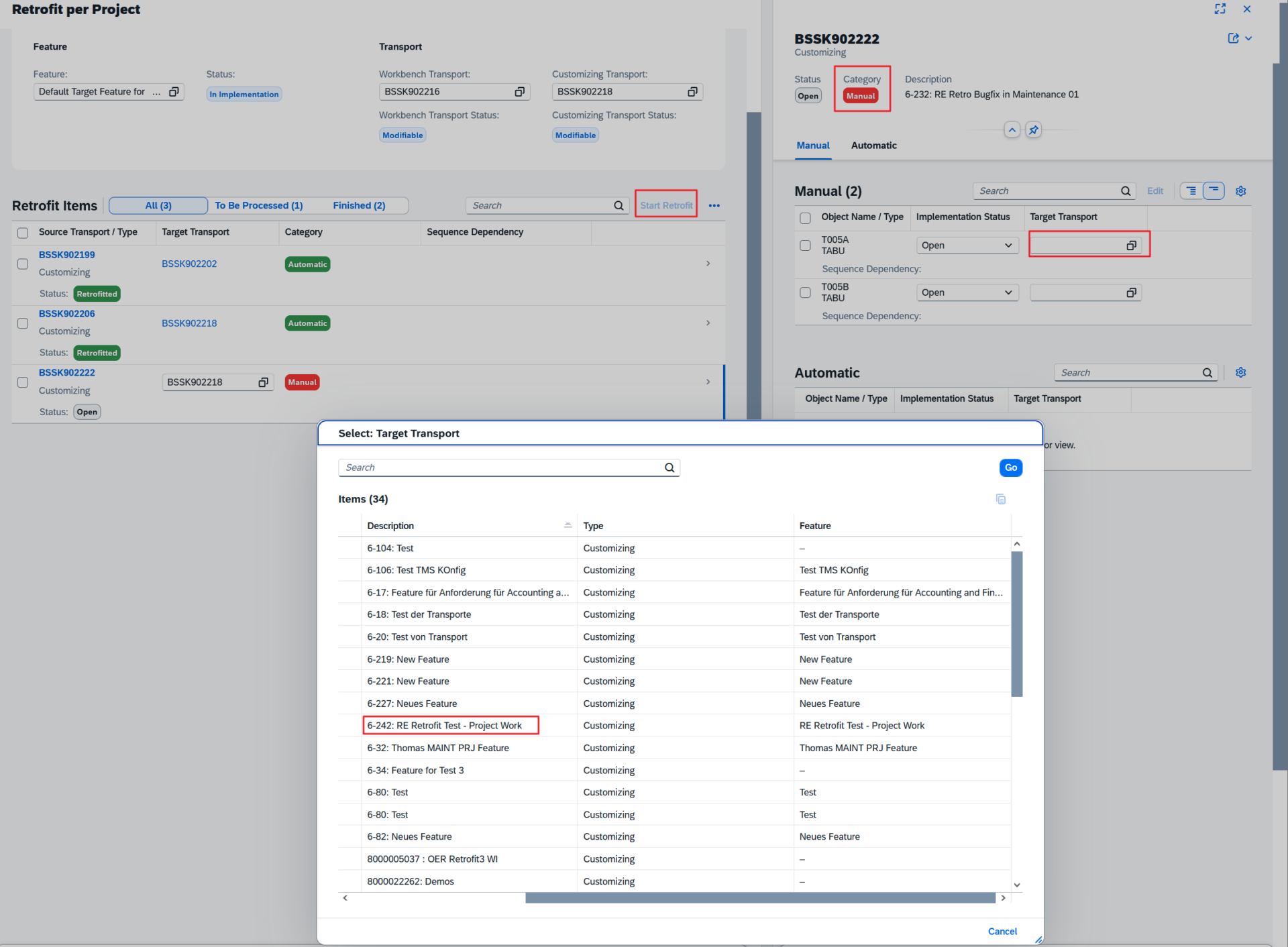Open value help for T005B target transport
This screenshot has width=1288, height=947.
coord(1131,293)
